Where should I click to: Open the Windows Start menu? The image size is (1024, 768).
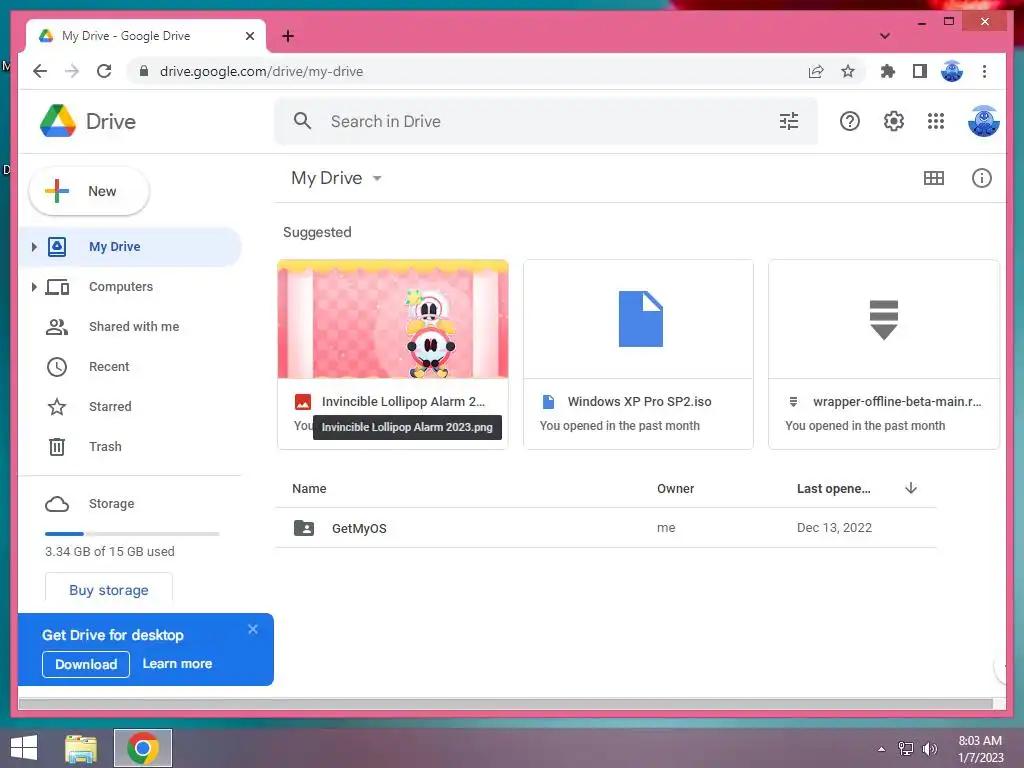tap(24, 748)
